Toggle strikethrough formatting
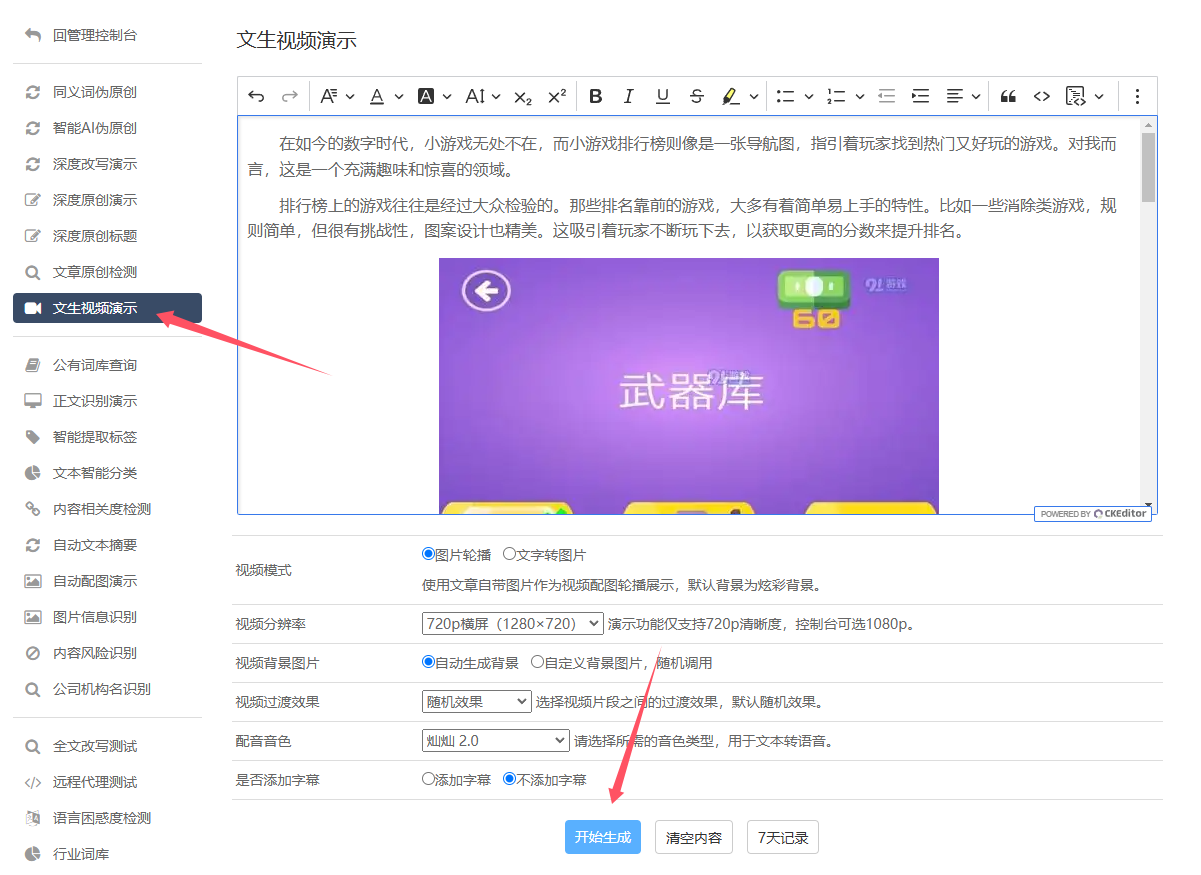Image resolution: width=1201 pixels, height=875 pixels. coord(697,96)
